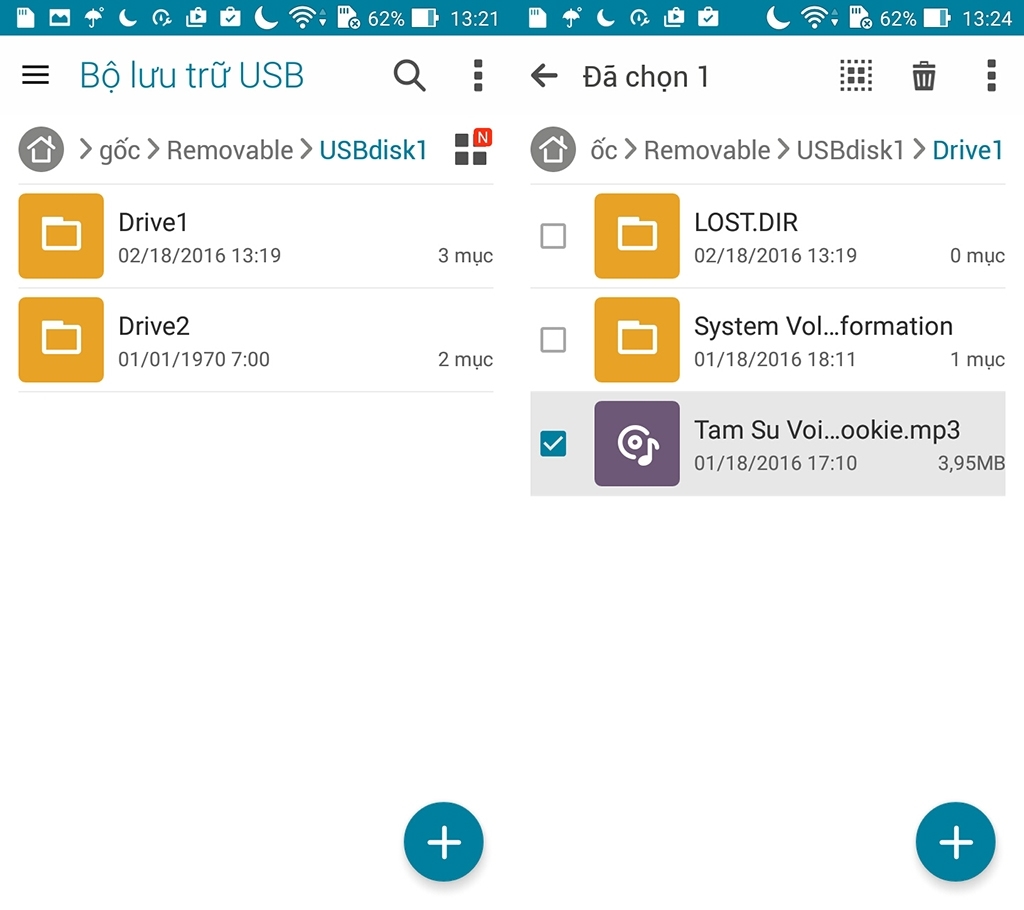Viewport: 1024px width, 910px height.
Task: Select Removable in the left breadcrumb
Action: 230,150
